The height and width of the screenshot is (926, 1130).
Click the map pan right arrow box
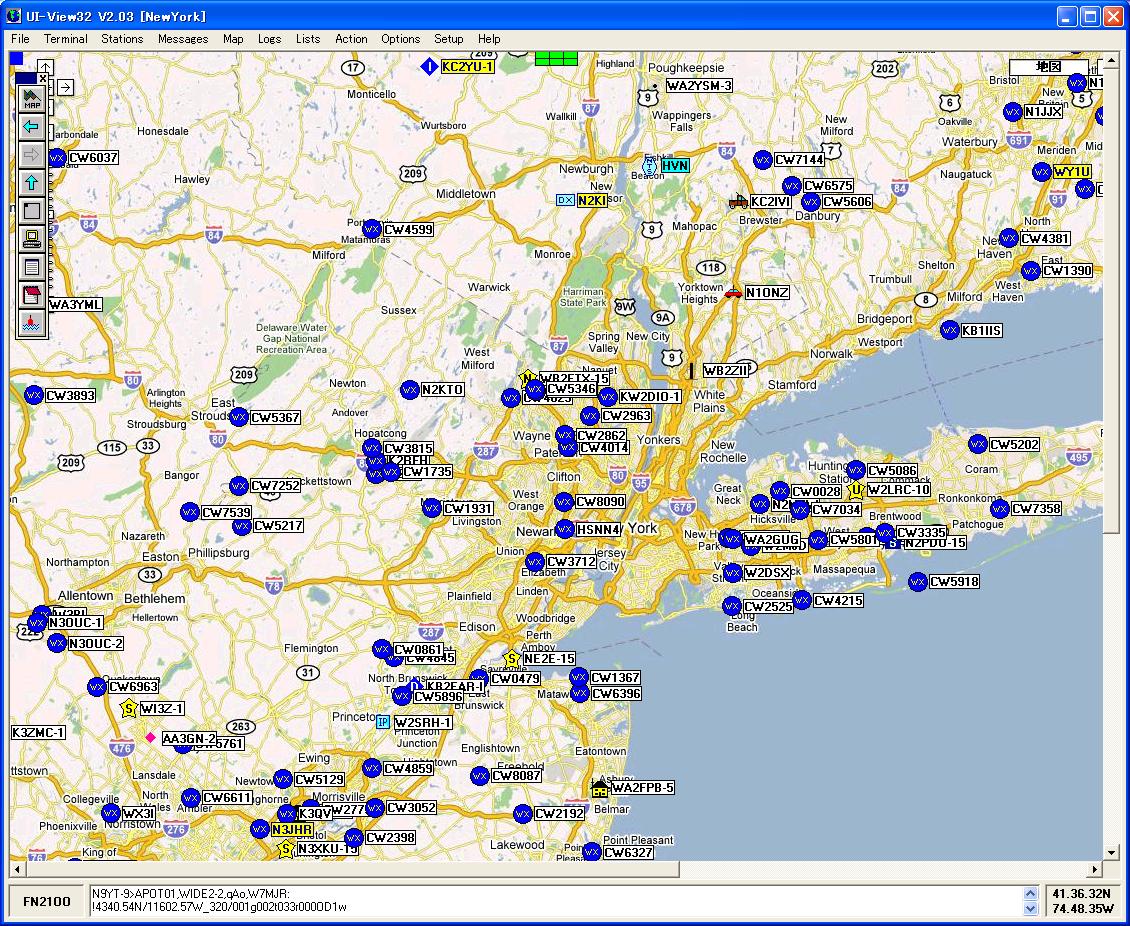tap(66, 87)
